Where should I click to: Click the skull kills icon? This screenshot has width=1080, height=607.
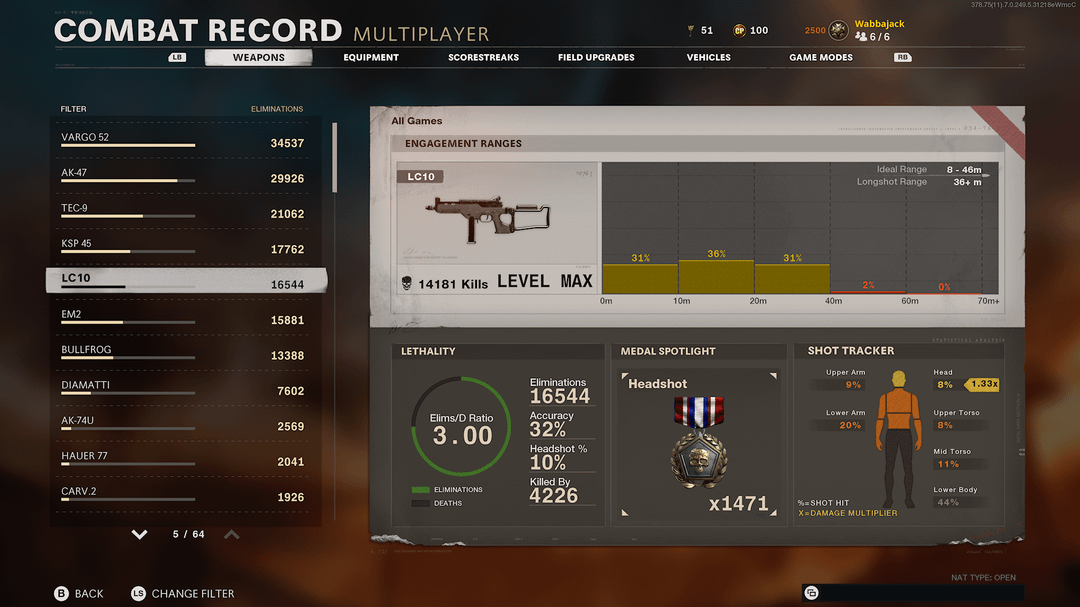tap(407, 283)
